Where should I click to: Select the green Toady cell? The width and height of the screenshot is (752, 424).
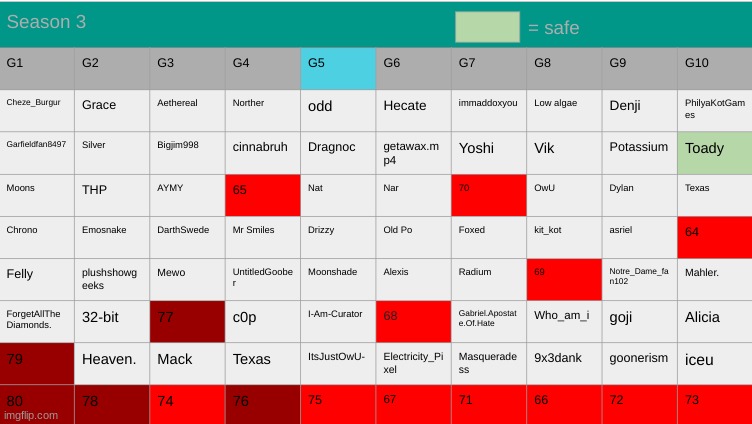(x=714, y=153)
